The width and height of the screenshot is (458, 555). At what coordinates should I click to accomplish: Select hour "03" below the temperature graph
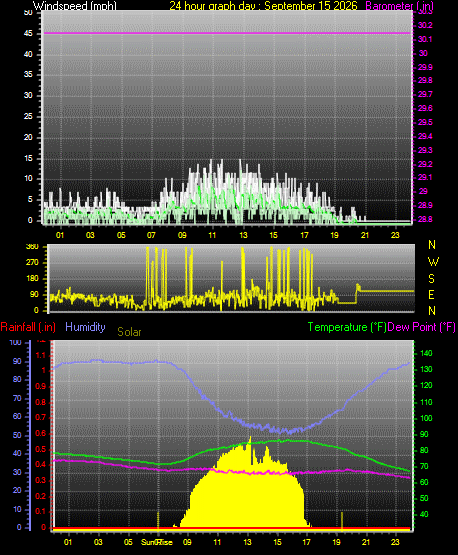coord(98,542)
